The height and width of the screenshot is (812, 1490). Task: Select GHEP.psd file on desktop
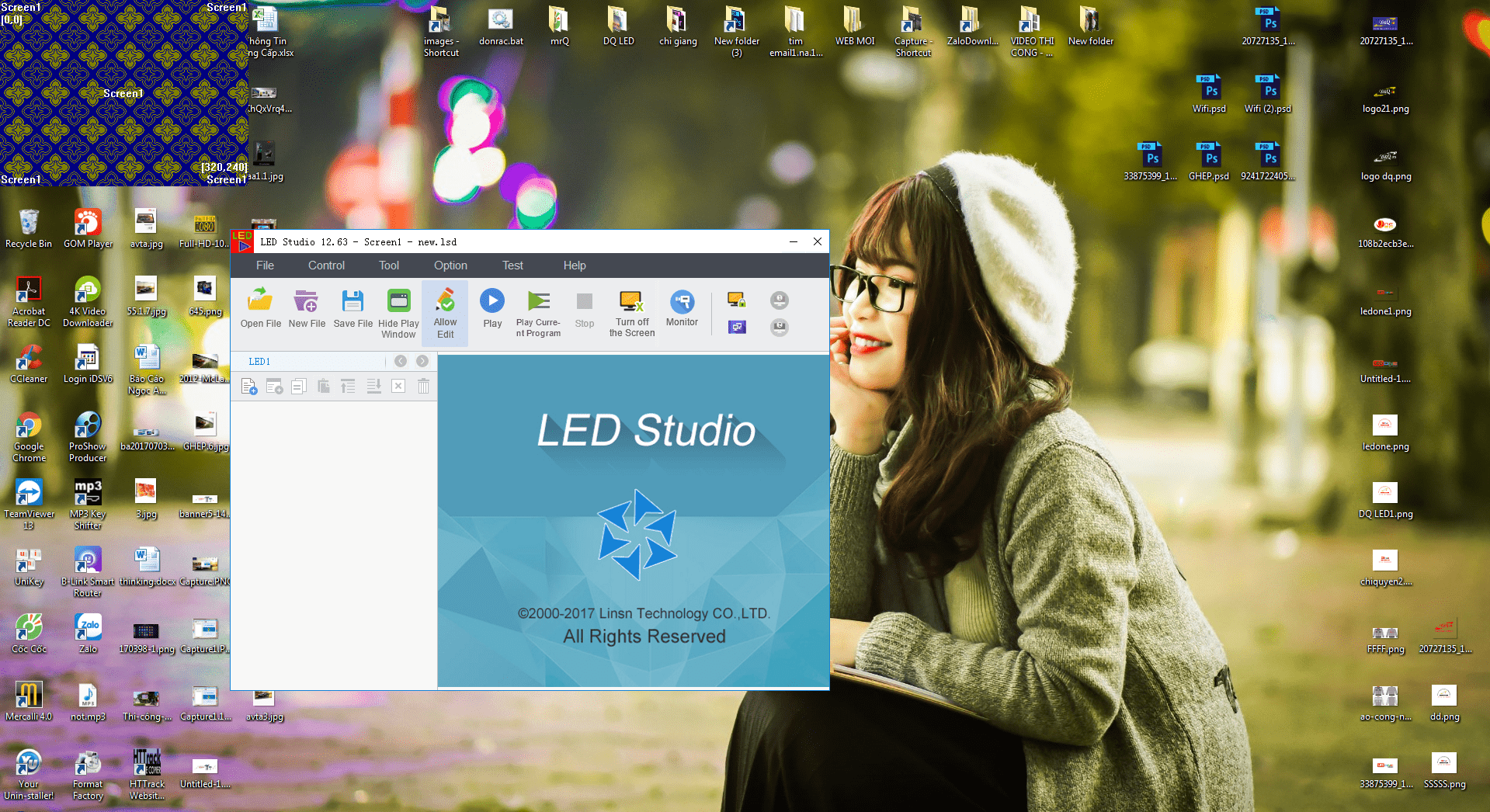click(1209, 161)
